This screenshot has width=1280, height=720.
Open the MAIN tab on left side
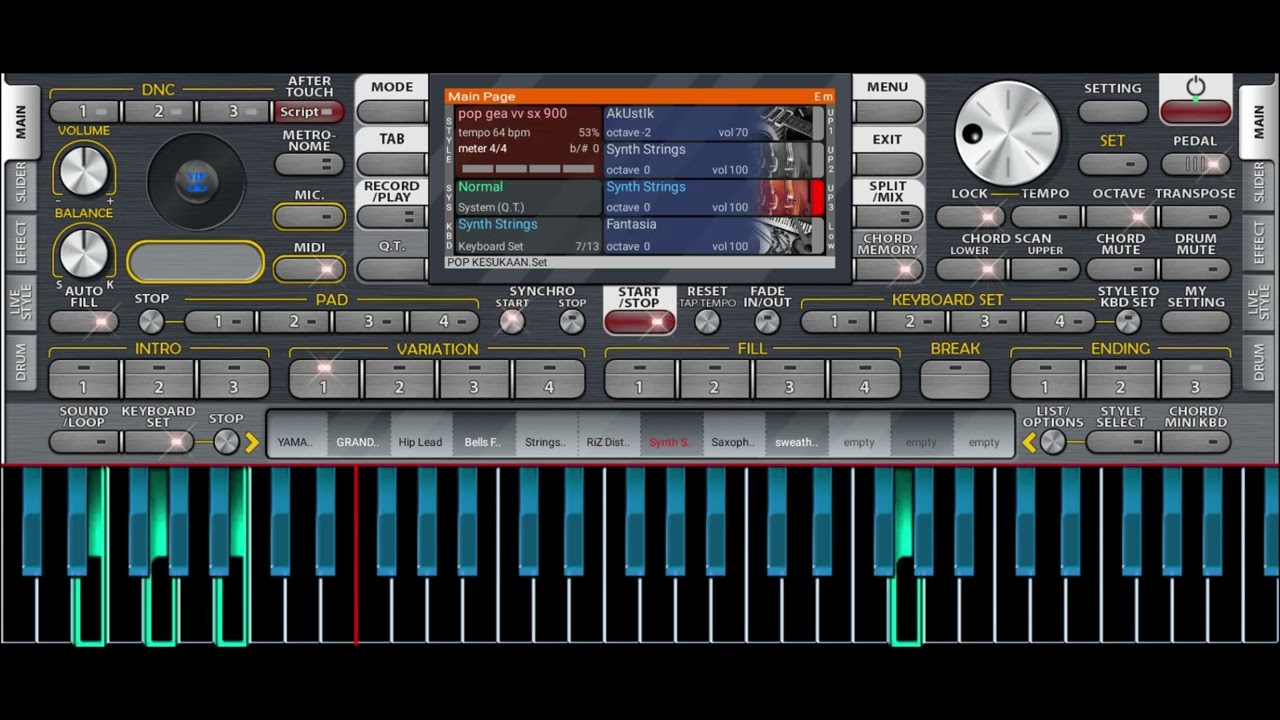pos(21,120)
